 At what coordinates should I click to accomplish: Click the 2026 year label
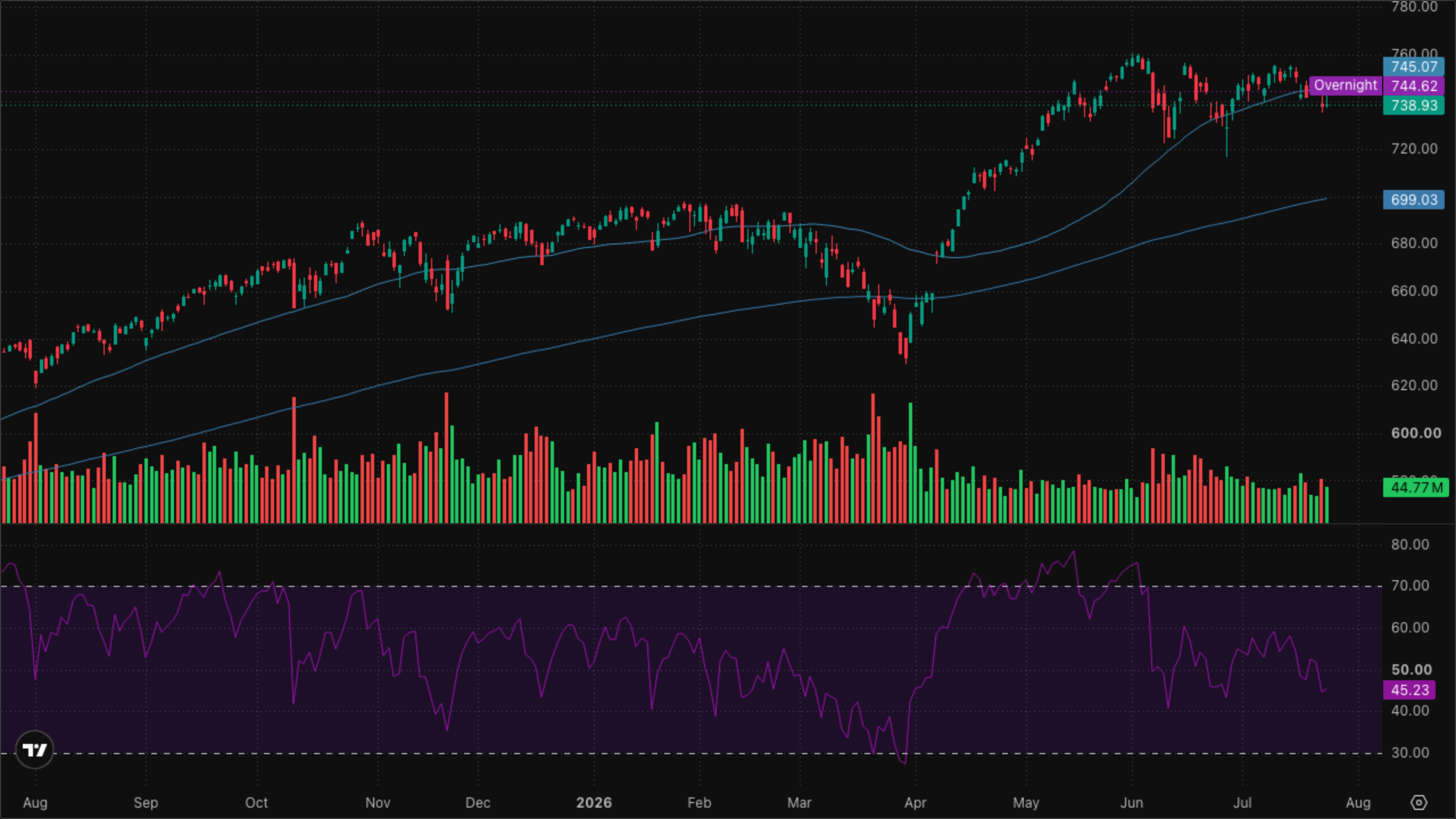click(x=594, y=803)
